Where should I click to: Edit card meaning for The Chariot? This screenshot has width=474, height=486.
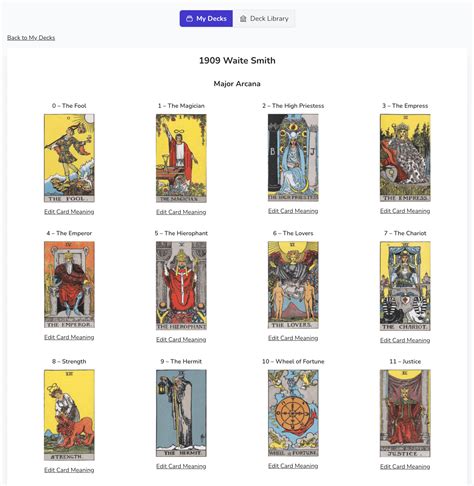(x=405, y=340)
